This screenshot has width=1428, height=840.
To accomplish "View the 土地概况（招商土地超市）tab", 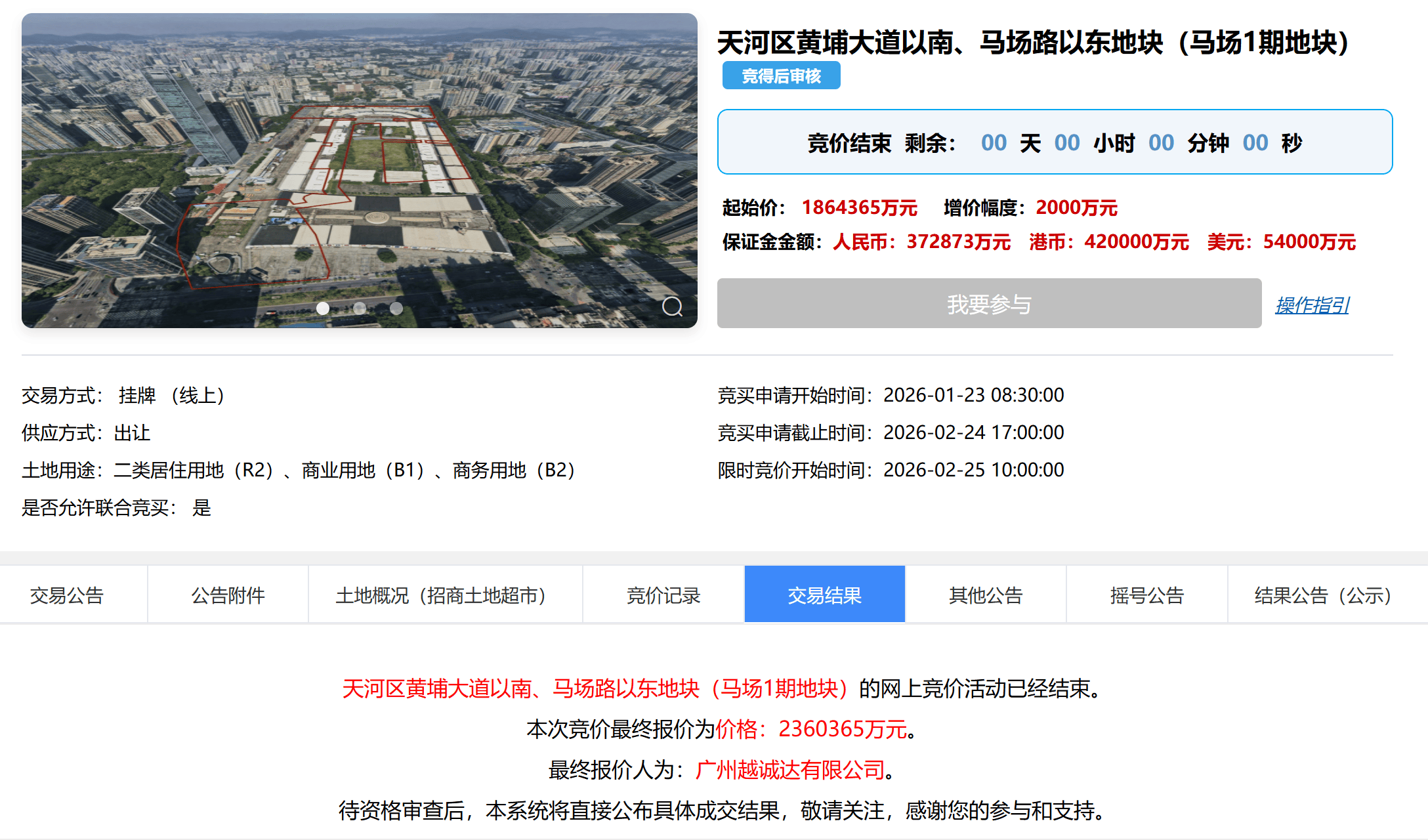I will (x=441, y=594).
